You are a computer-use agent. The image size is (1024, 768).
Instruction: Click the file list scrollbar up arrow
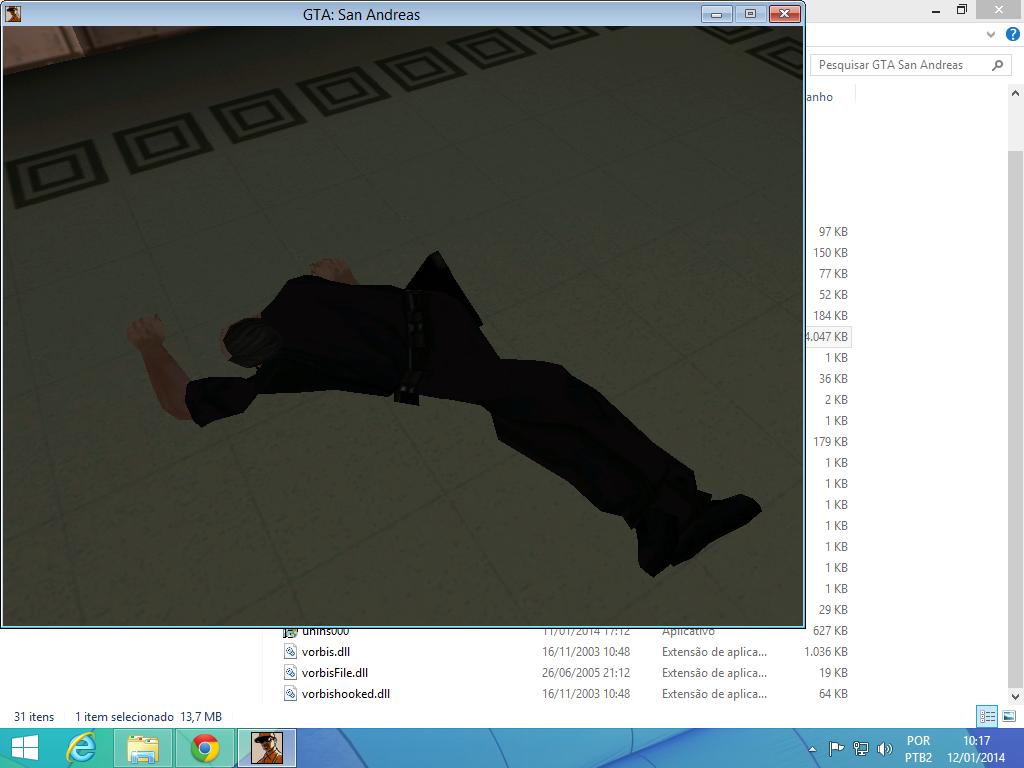tap(1016, 93)
